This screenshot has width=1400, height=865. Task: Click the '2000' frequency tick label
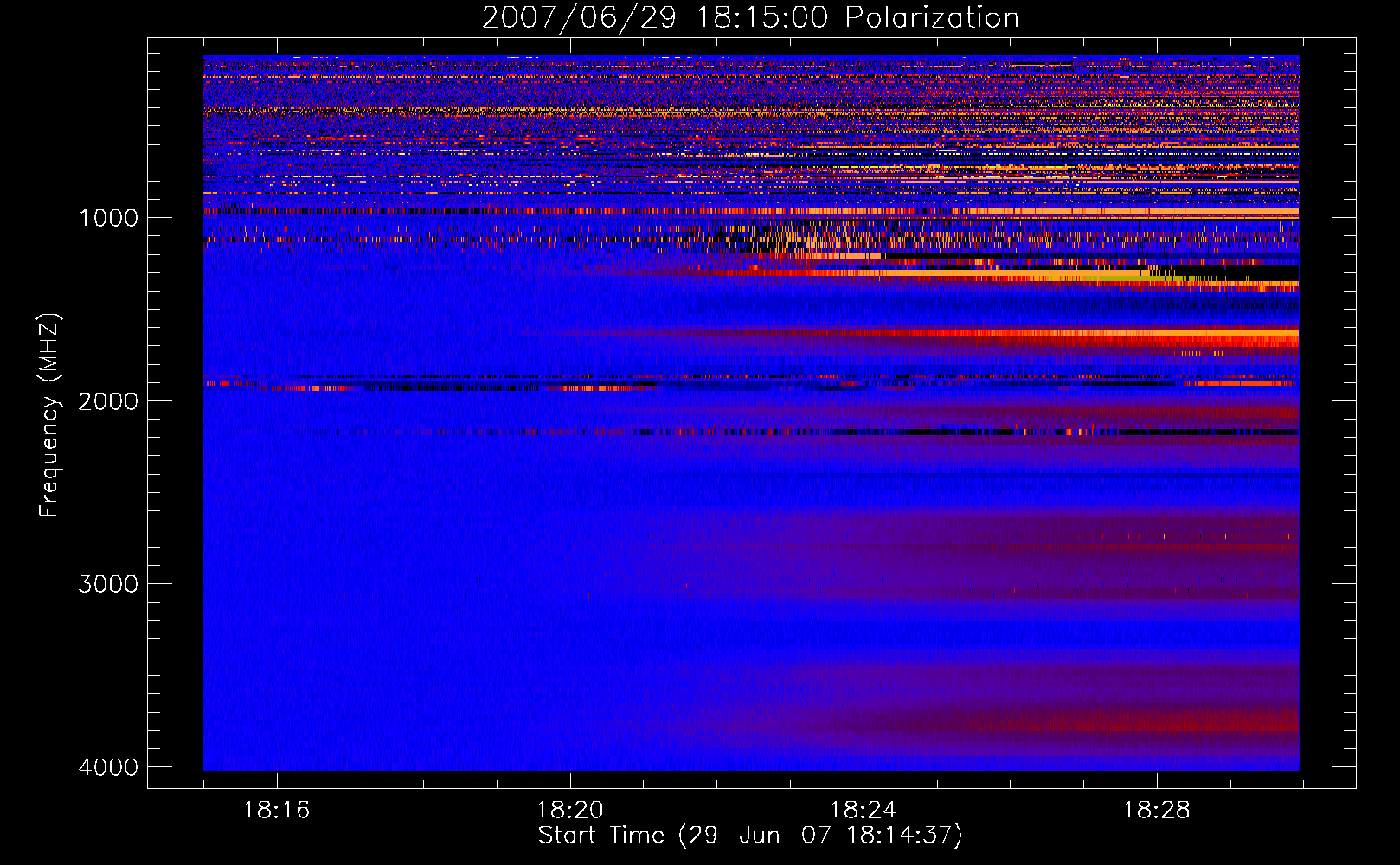108,400
